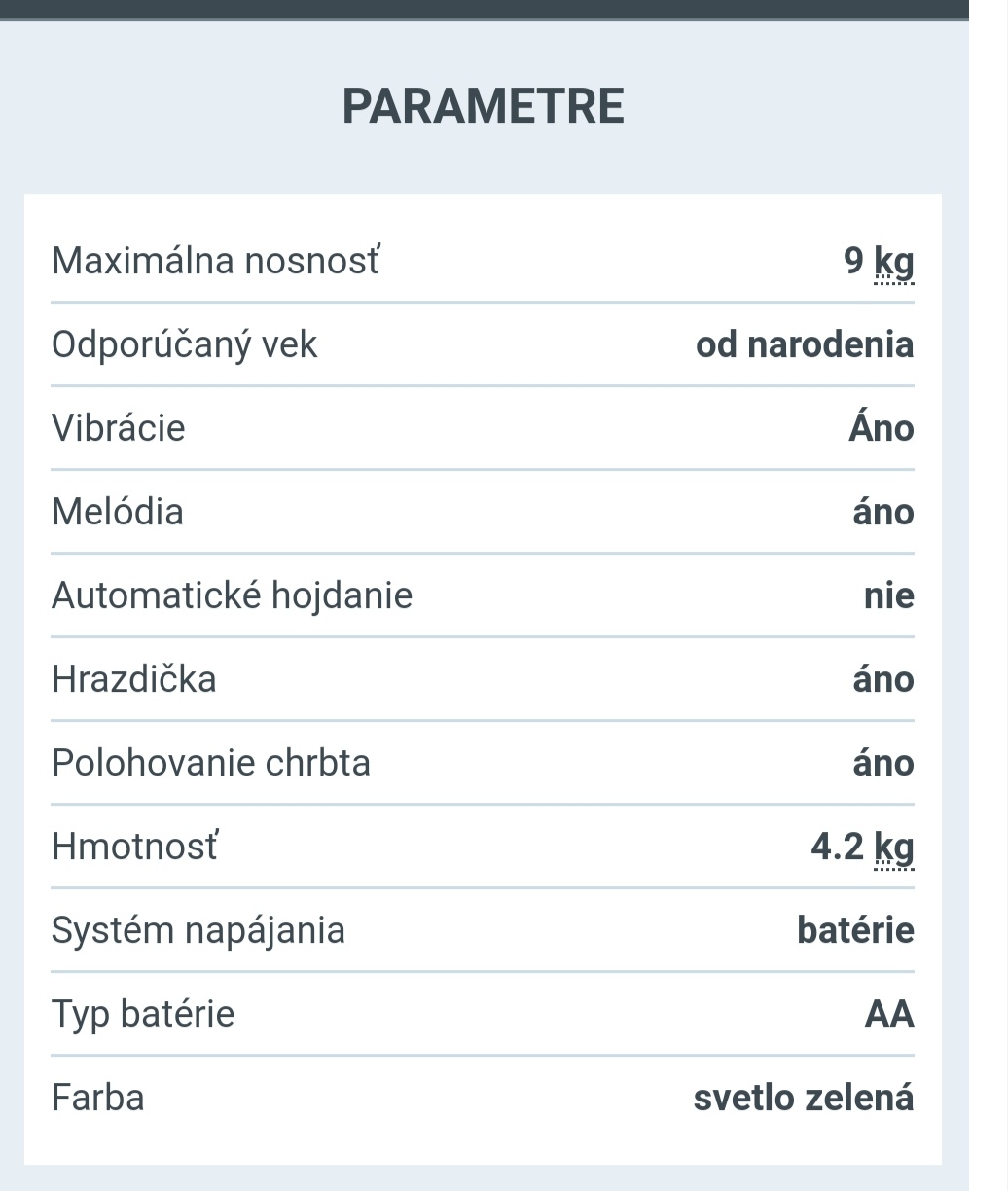This screenshot has width=1008, height=1191.
Task: Click the Polohovanie chrbta label
Action: click(210, 763)
